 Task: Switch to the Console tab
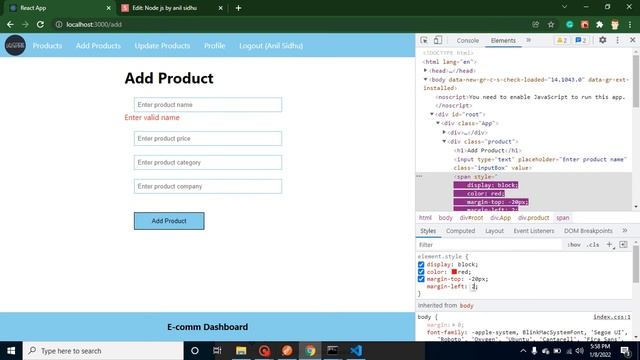click(x=468, y=40)
